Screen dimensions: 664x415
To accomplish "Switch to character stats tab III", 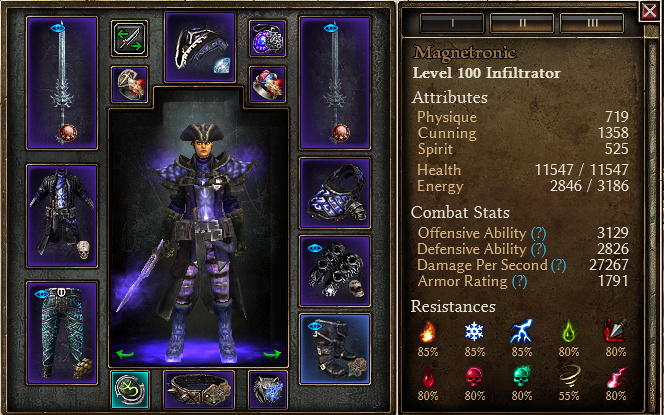I will click(592, 23).
